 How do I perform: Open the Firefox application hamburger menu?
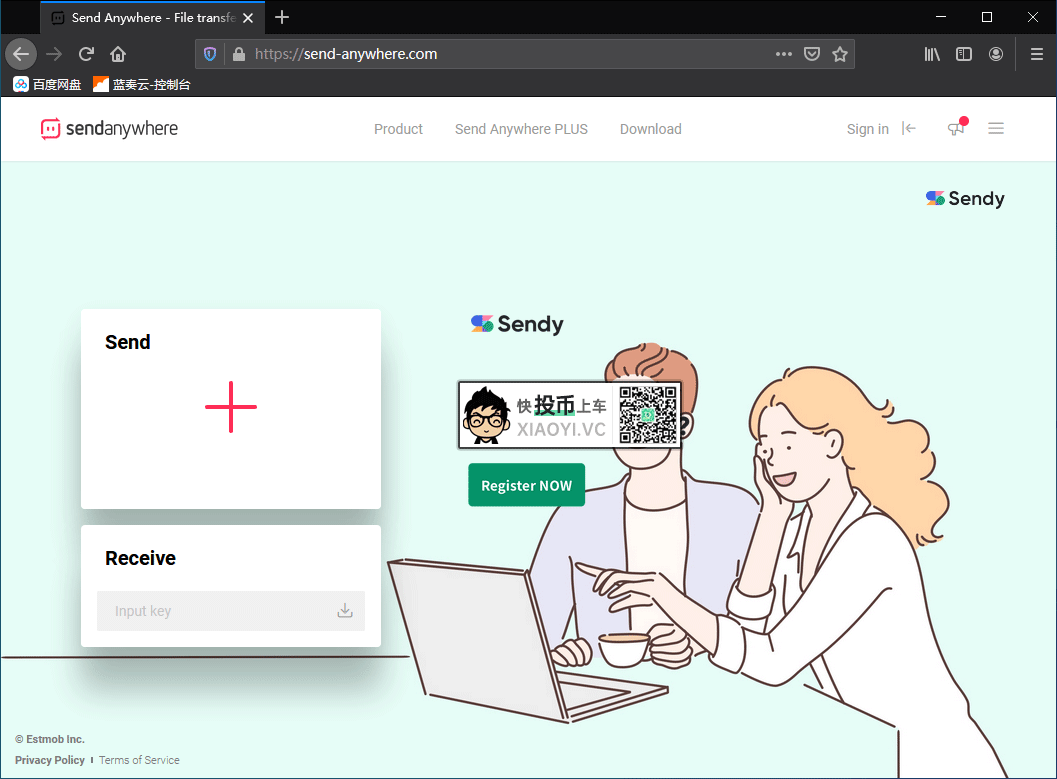(x=1037, y=54)
